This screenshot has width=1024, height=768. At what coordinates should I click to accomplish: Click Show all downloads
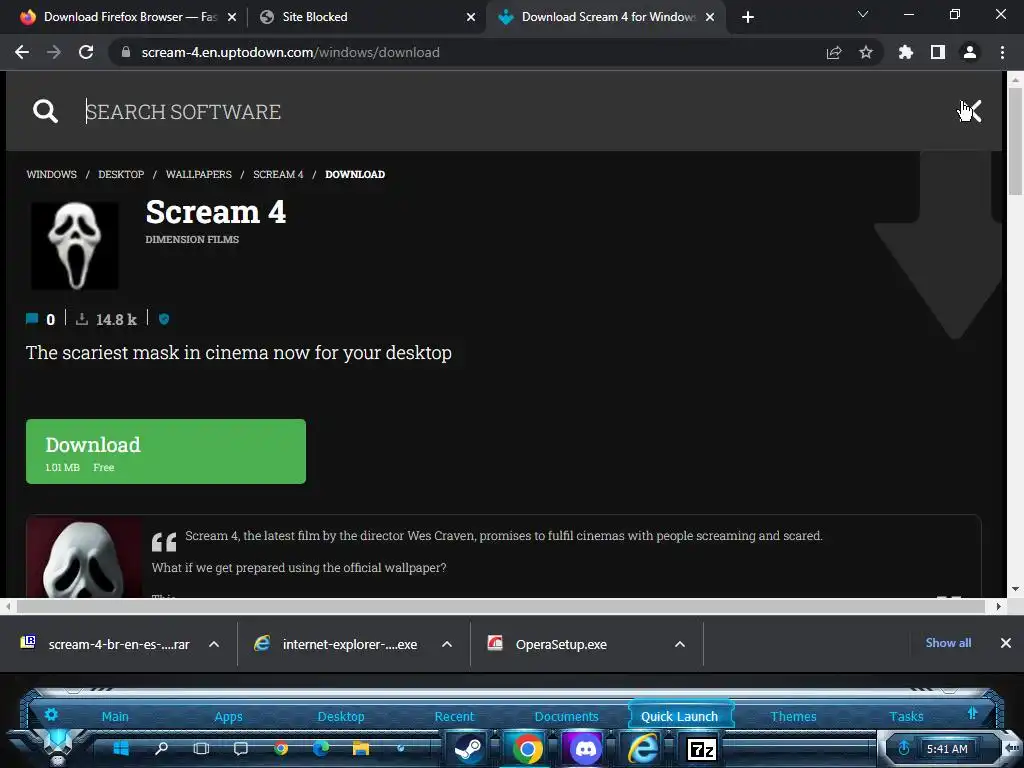coord(948,643)
